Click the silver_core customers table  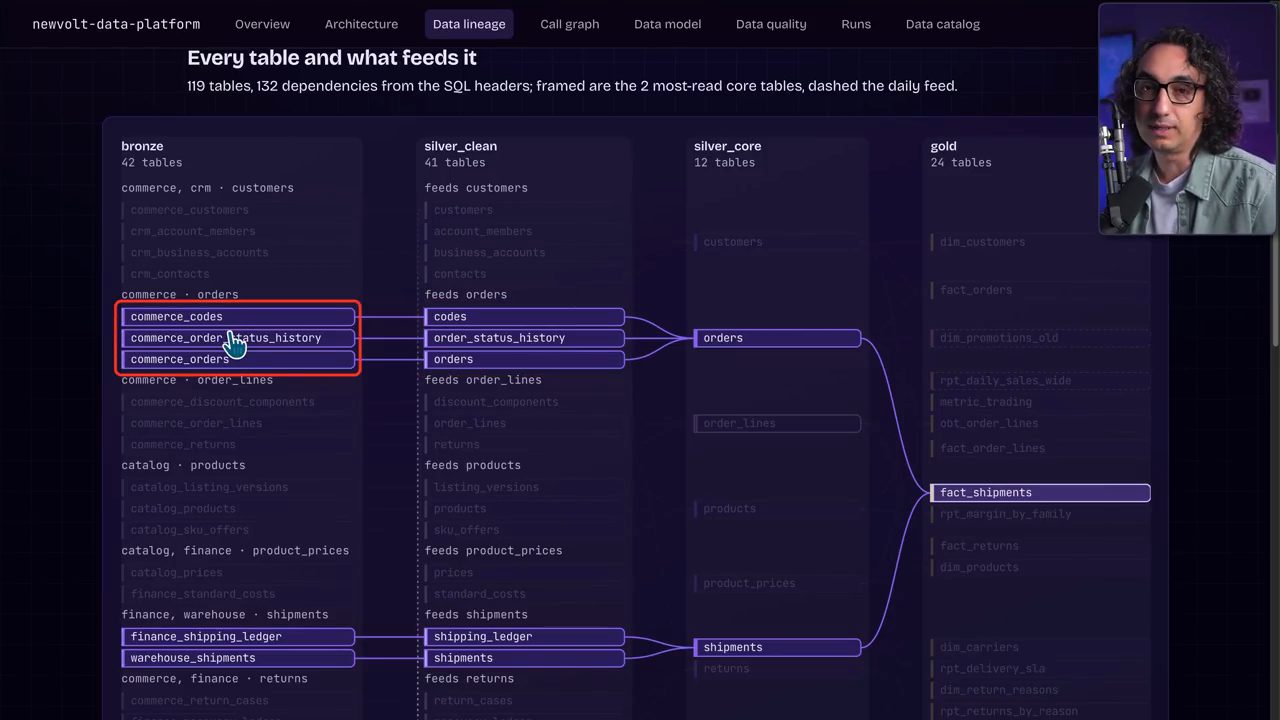pyautogui.click(x=778, y=242)
